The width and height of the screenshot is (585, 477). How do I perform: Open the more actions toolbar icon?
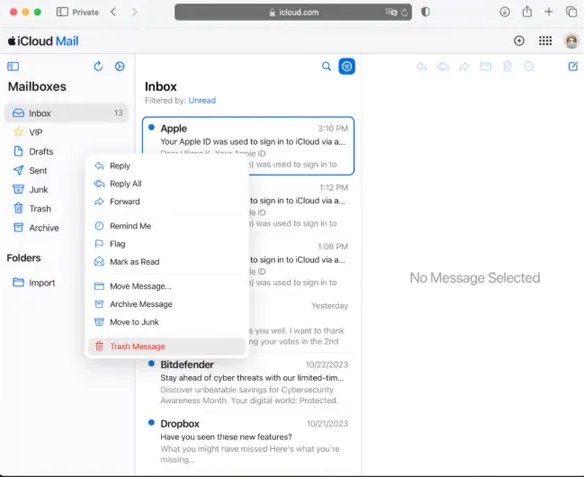click(528, 67)
